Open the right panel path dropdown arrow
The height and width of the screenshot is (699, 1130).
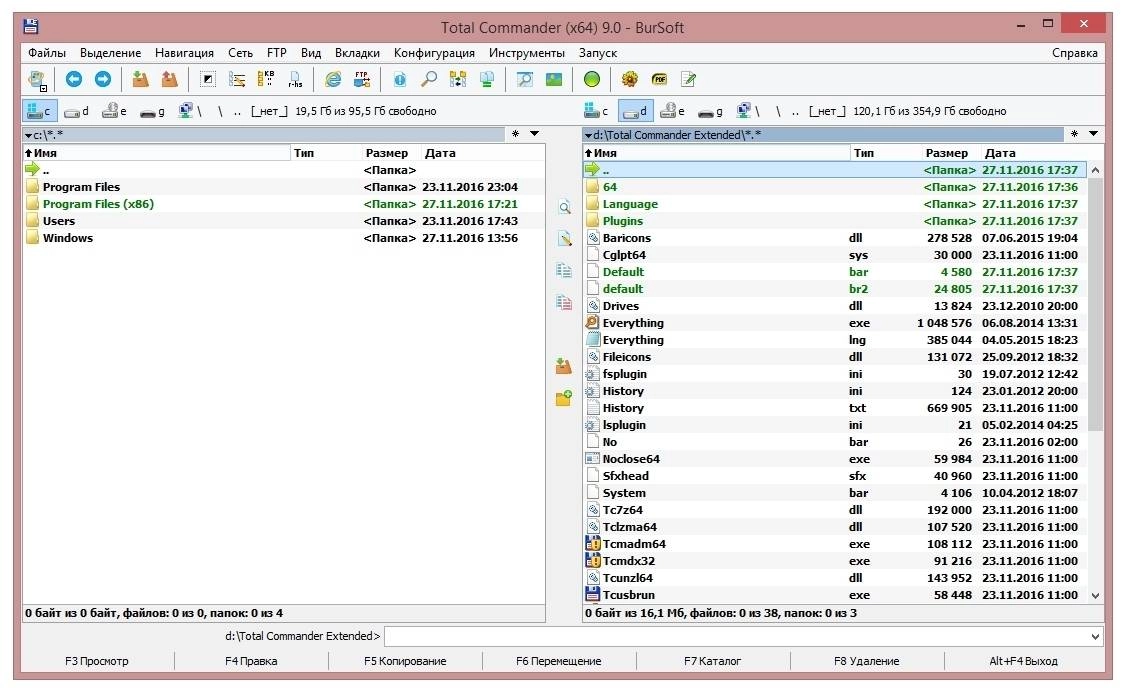click(x=588, y=135)
